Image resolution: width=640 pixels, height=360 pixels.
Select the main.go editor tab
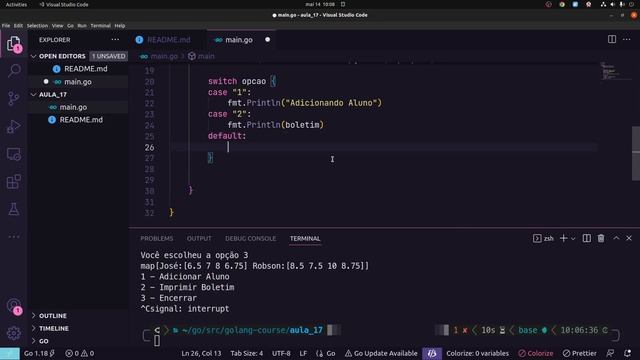tap(241, 40)
